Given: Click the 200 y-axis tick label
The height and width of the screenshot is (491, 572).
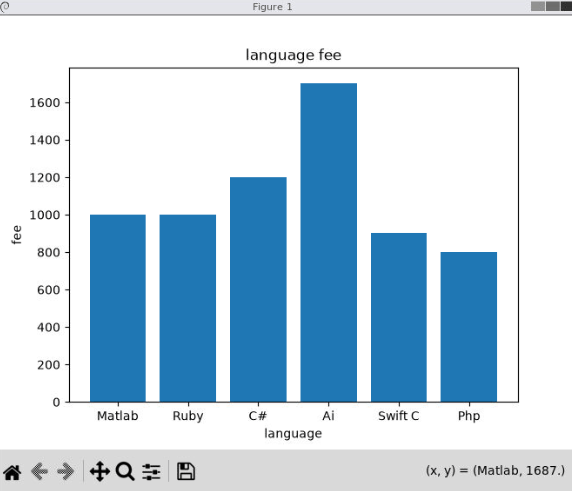Looking at the screenshot, I should coord(49,365).
